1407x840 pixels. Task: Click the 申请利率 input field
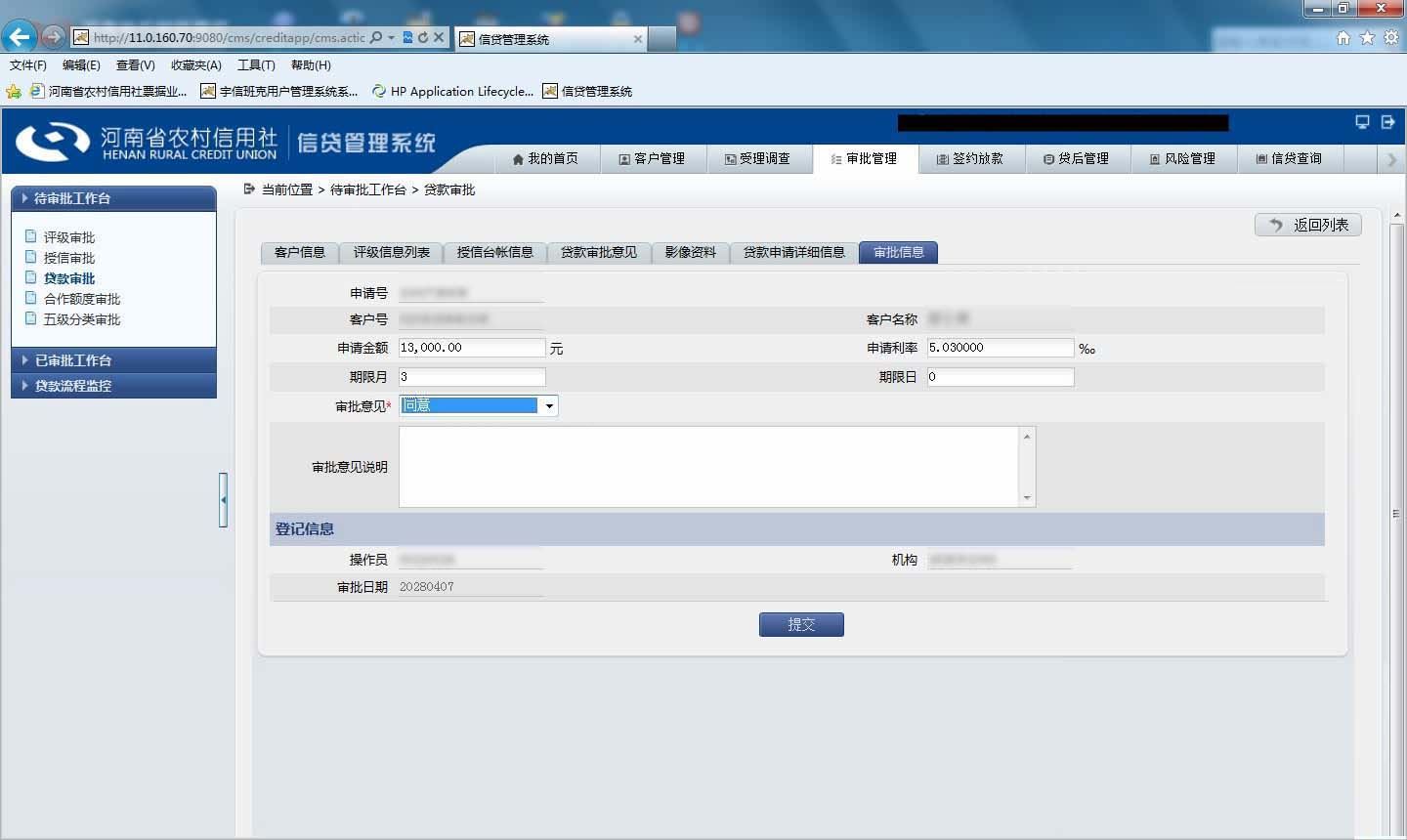[1001, 348]
